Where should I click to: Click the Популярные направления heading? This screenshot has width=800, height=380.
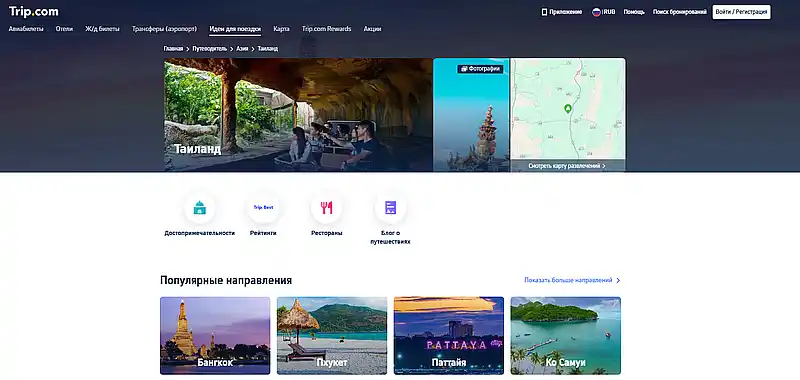(x=226, y=281)
